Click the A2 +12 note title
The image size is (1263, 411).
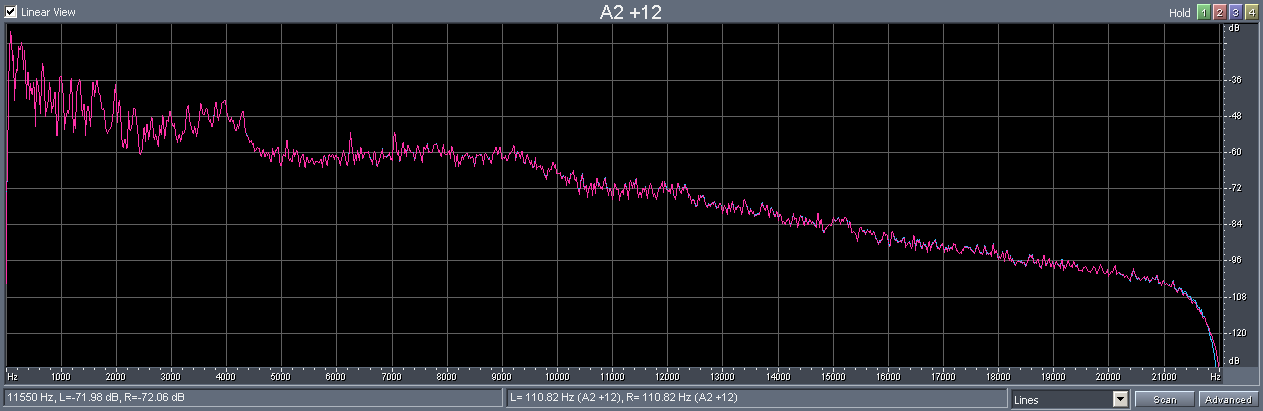pos(630,13)
